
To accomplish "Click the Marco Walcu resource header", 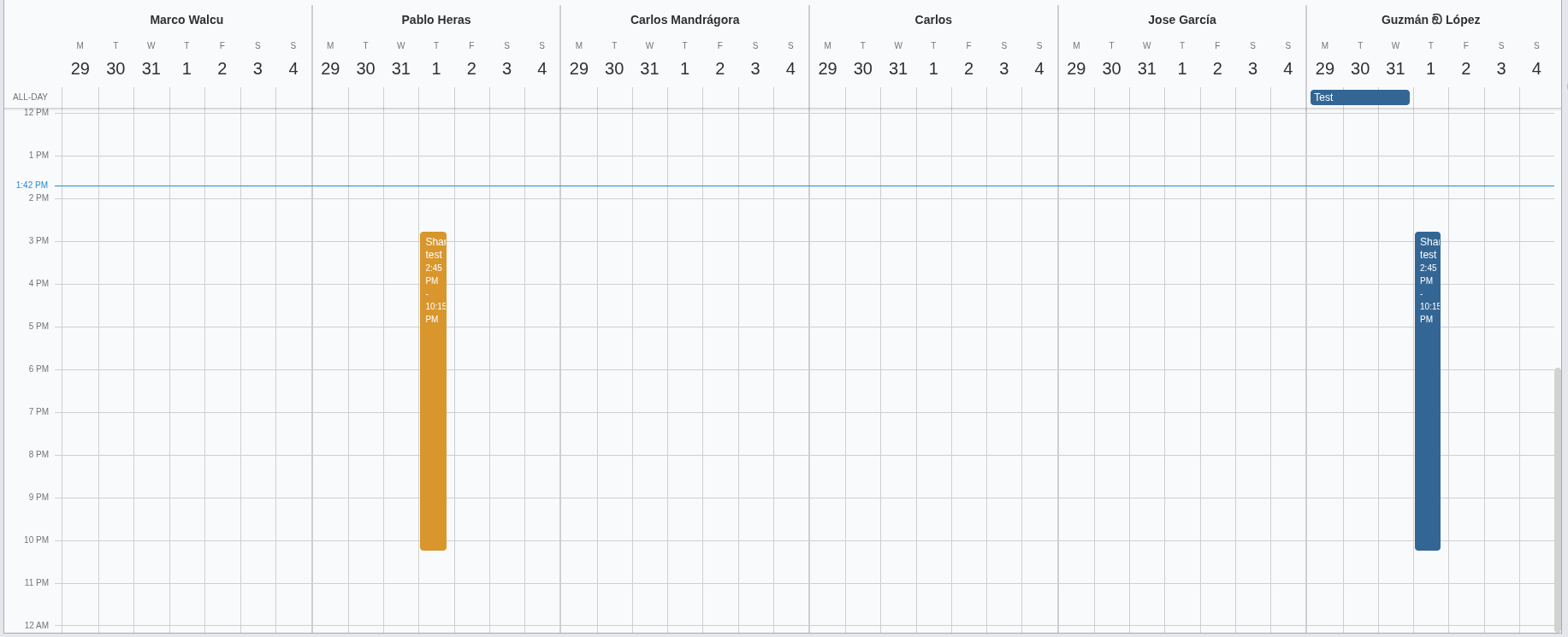I will [186, 20].
